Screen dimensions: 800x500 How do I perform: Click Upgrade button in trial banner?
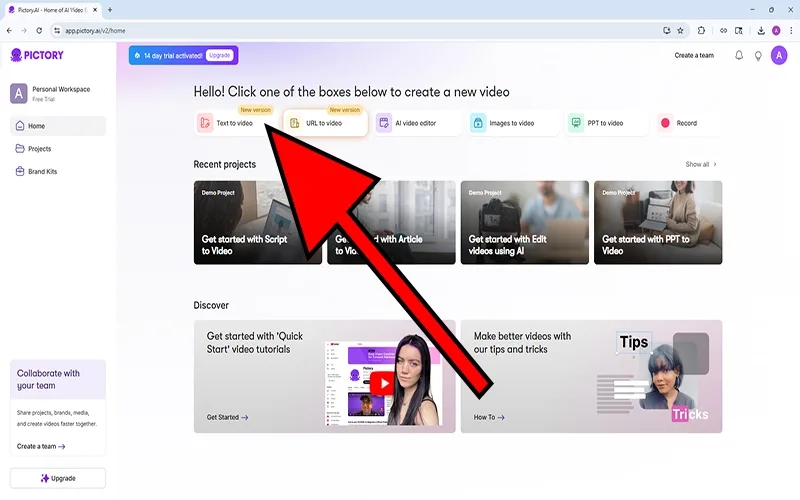[220, 55]
